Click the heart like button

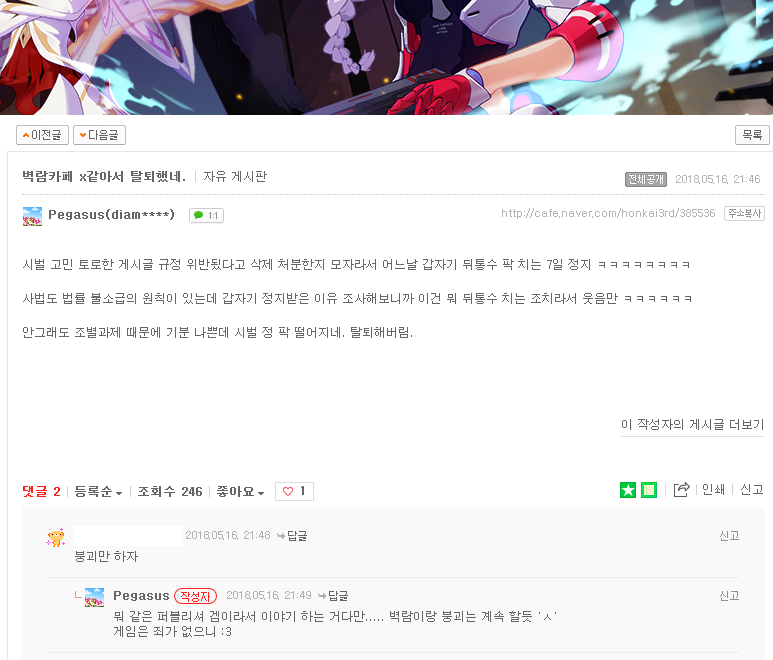(x=294, y=491)
